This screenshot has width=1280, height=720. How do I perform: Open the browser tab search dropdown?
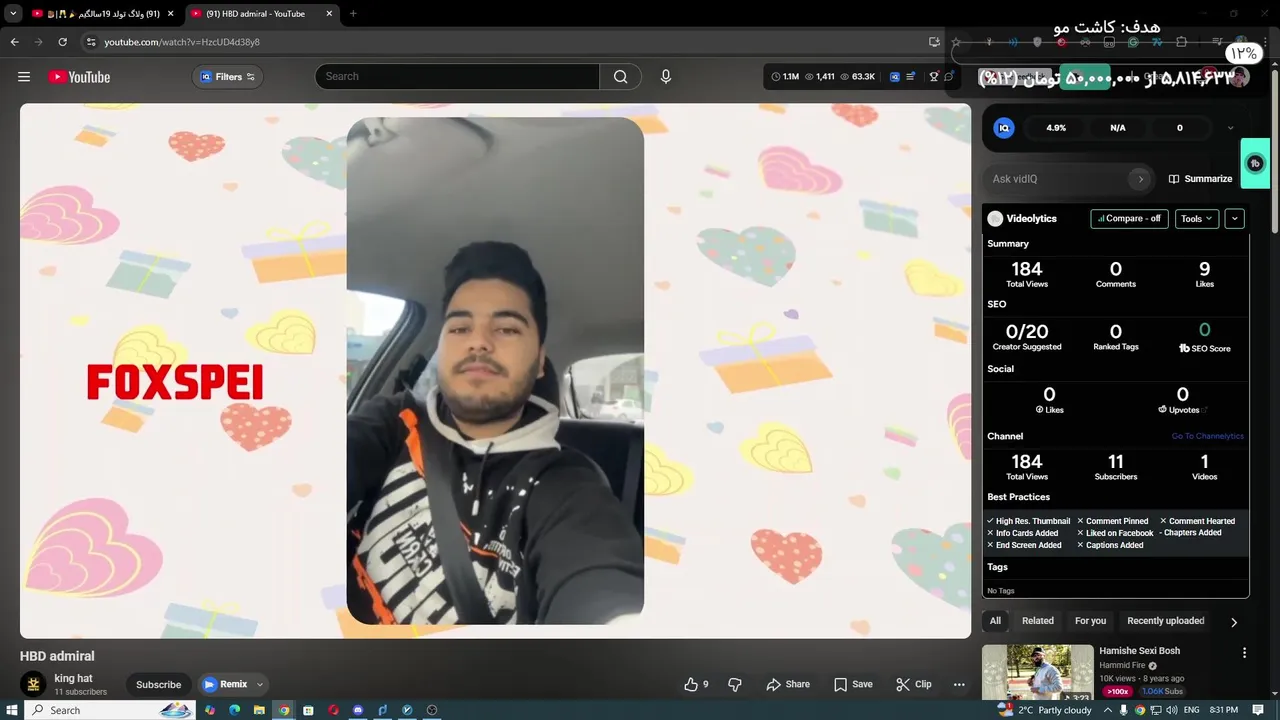[x=13, y=14]
